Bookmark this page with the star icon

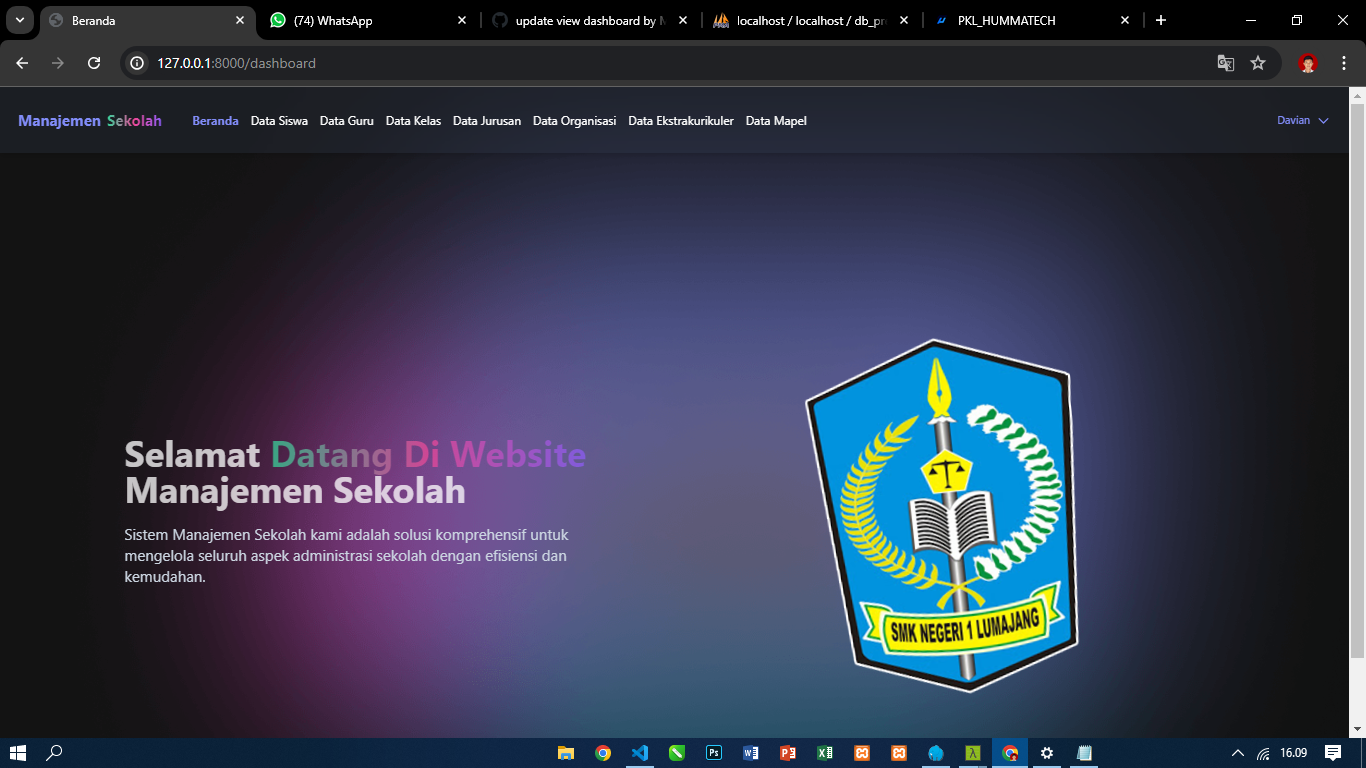click(1258, 63)
